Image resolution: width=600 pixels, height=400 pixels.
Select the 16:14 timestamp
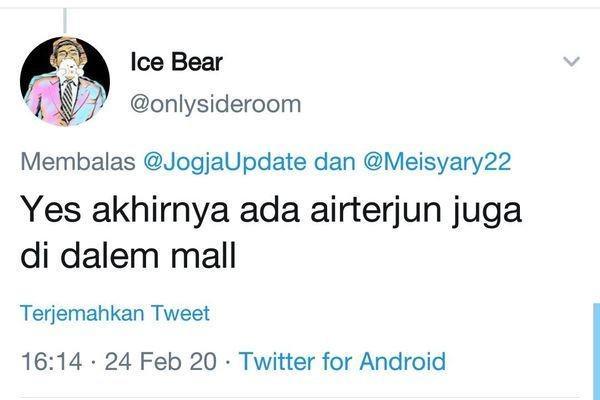[x=51, y=361]
